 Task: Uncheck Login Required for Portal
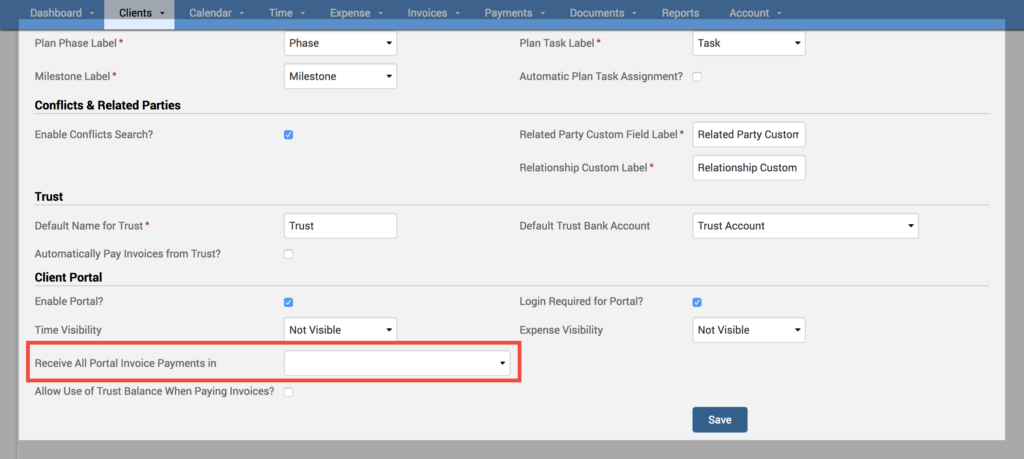click(x=697, y=302)
